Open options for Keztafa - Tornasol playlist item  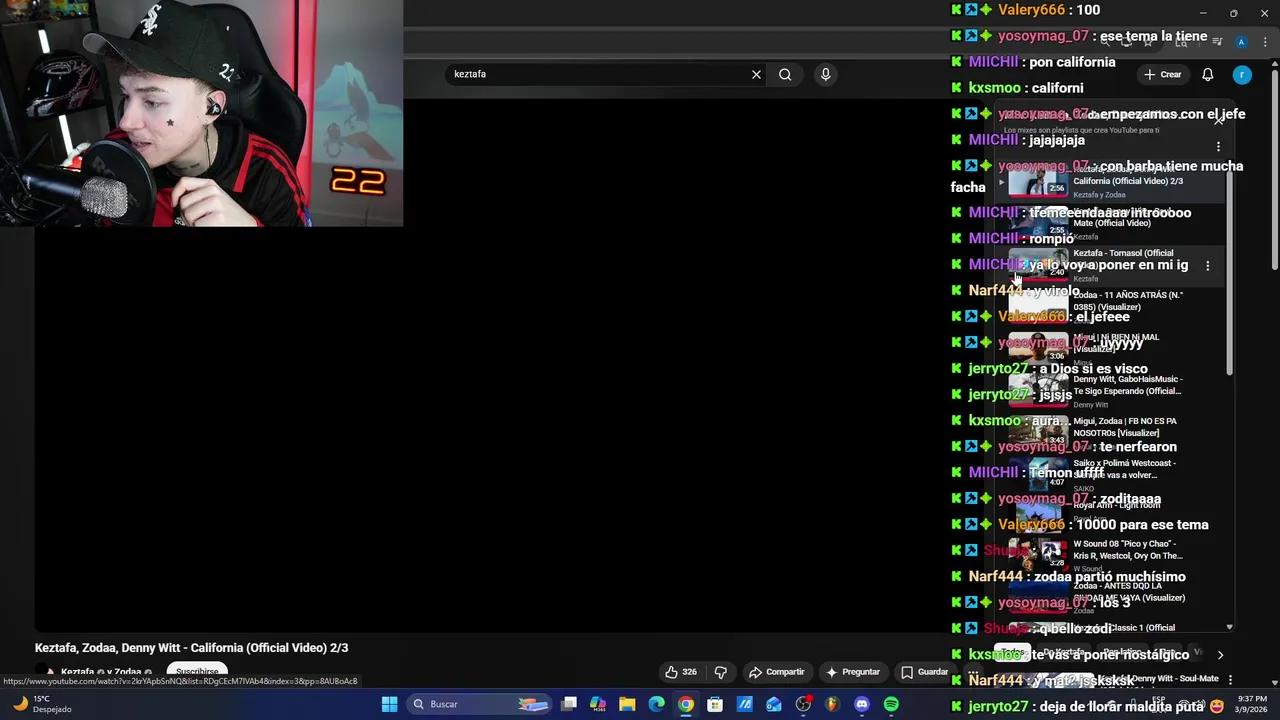coord(1207,266)
